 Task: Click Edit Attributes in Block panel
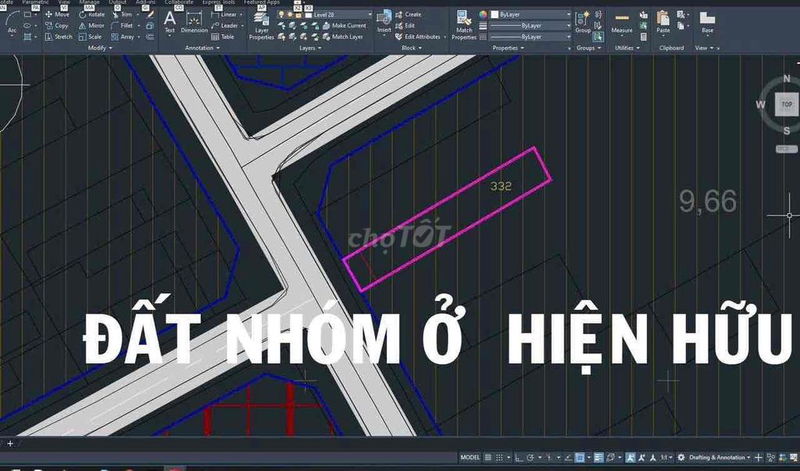coord(421,36)
